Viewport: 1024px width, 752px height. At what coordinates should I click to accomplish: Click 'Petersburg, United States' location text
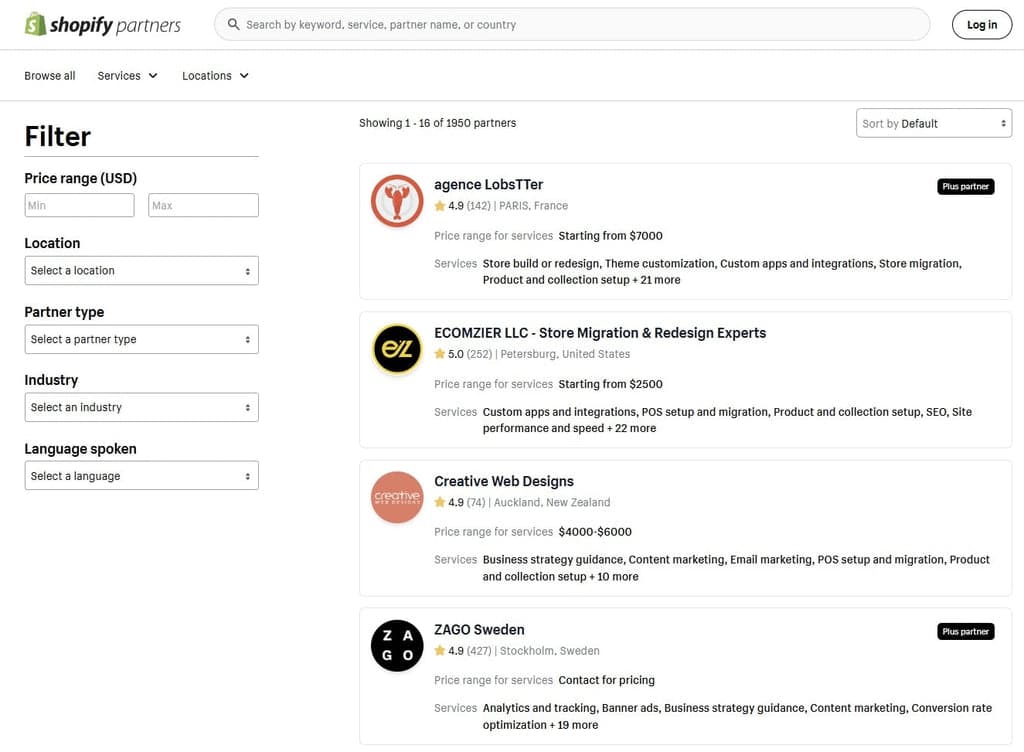565,354
